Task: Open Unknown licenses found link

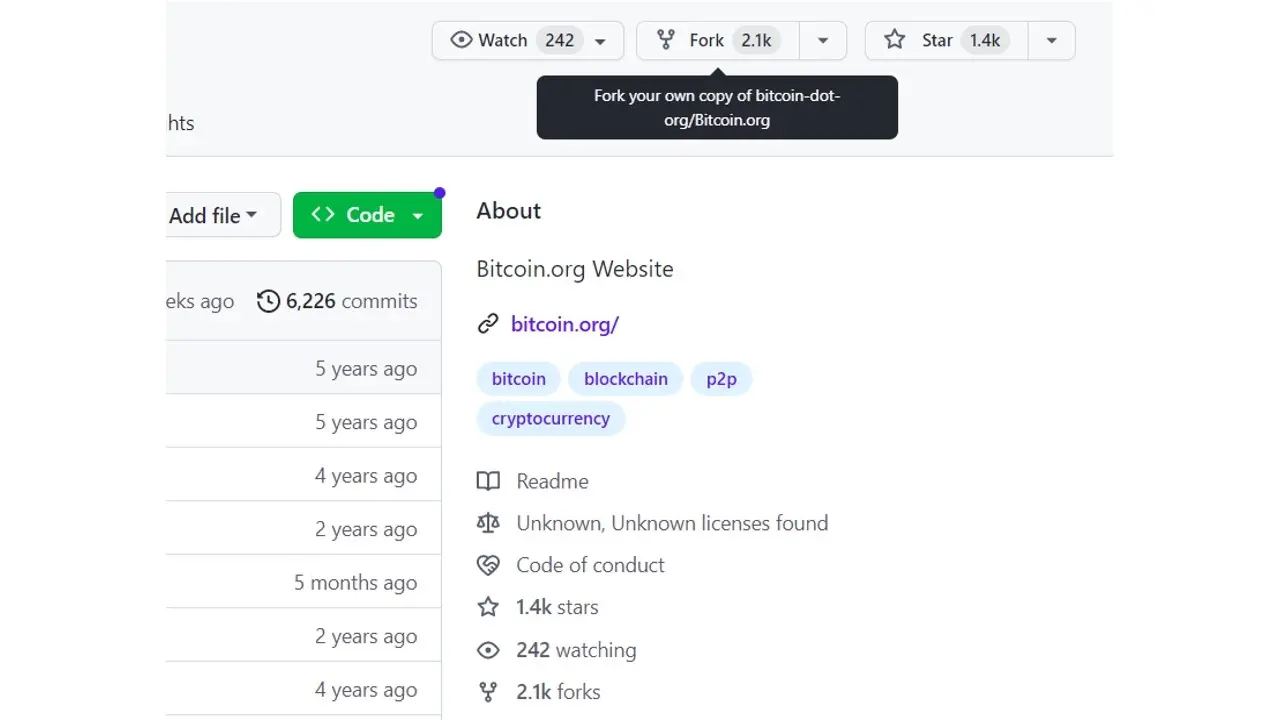Action: [x=672, y=523]
